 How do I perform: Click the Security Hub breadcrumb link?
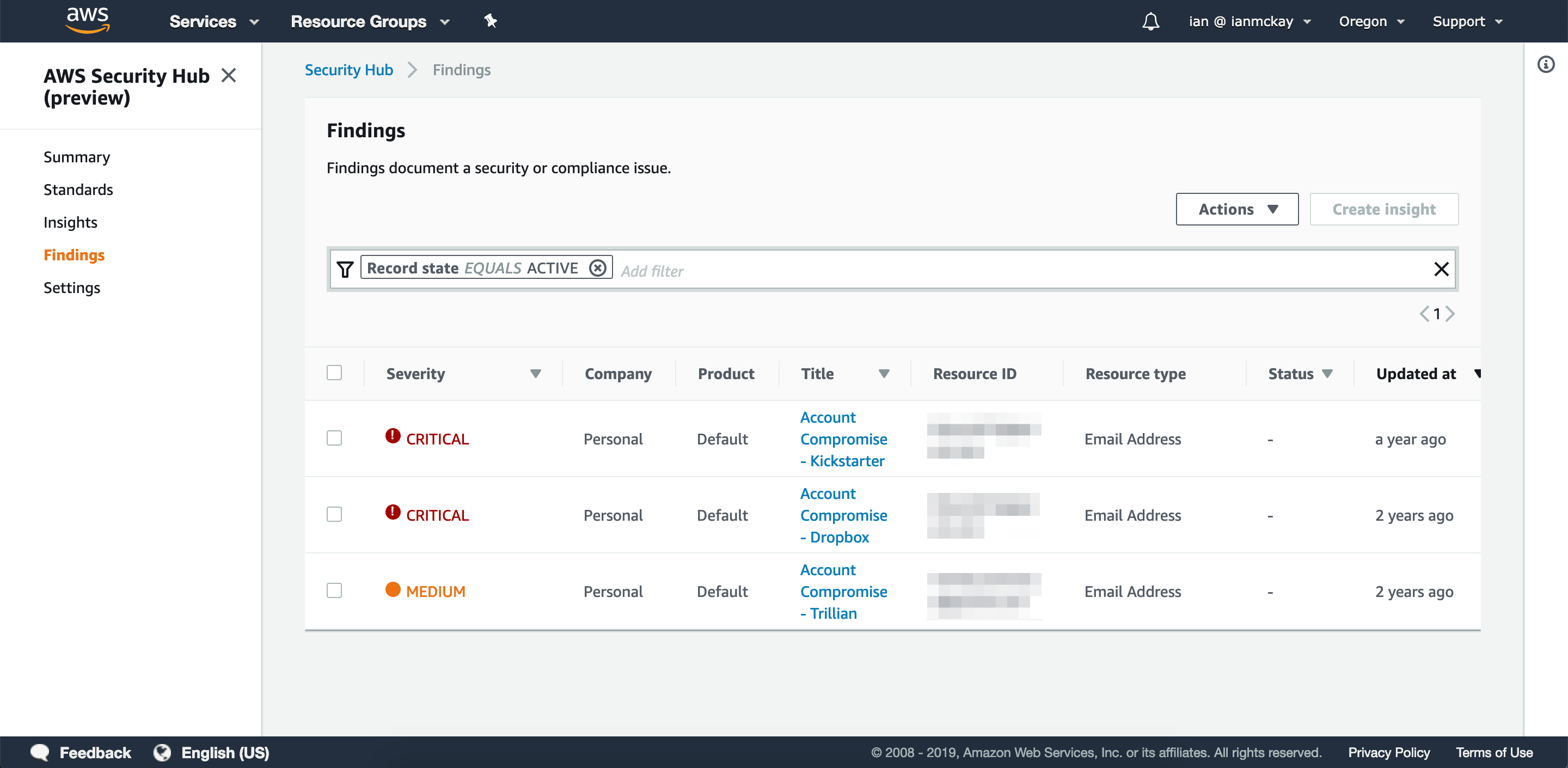click(349, 70)
